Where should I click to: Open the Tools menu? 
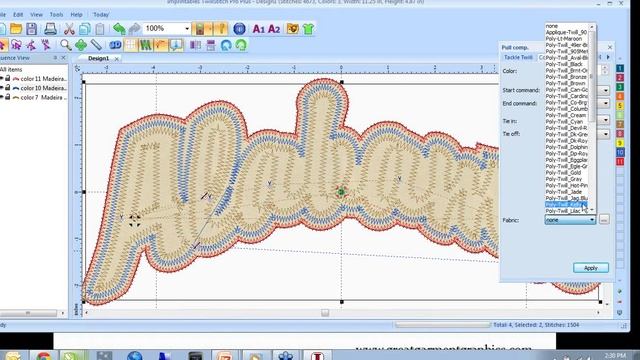56,14
